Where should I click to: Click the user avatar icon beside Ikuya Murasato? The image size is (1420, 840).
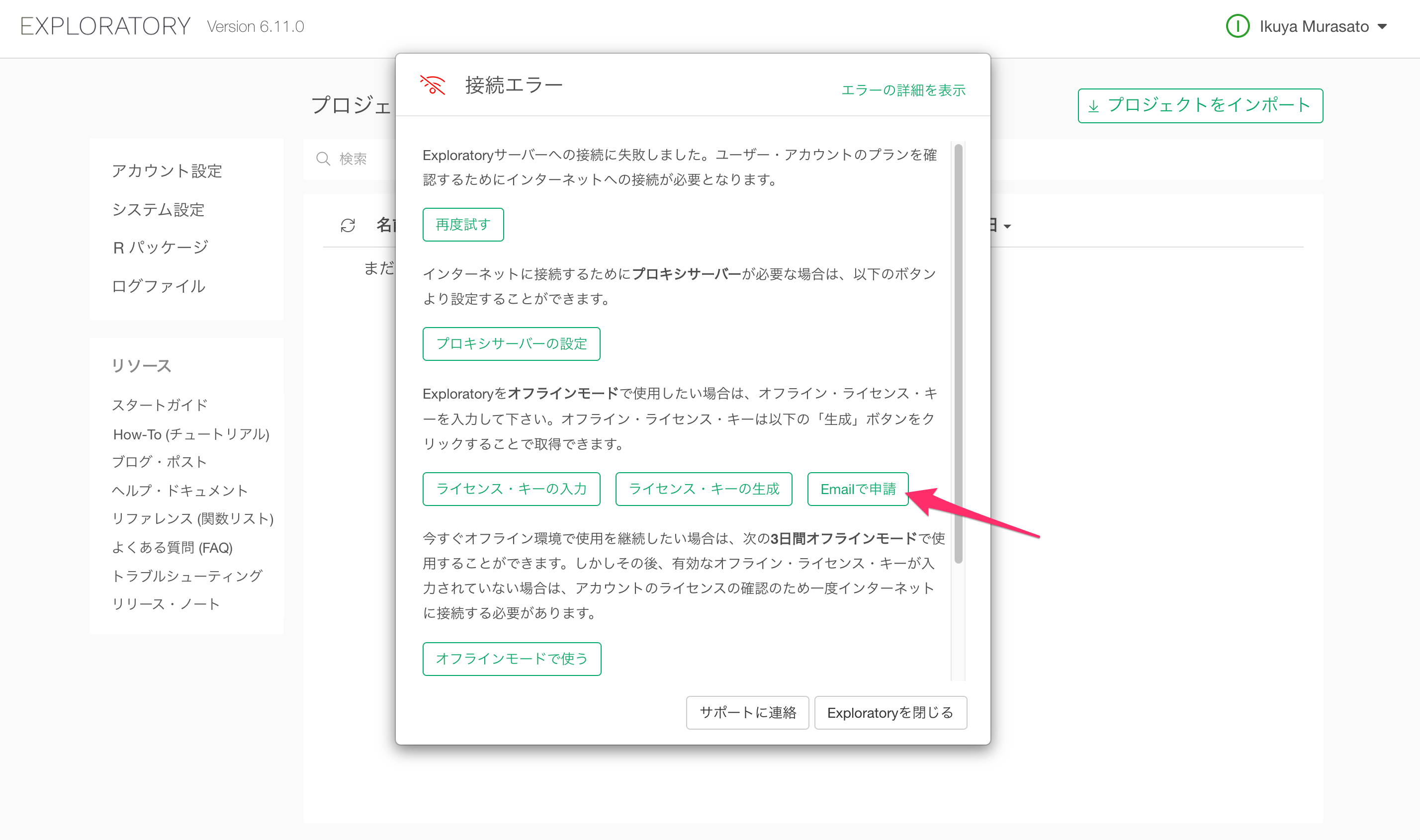coord(1238,26)
